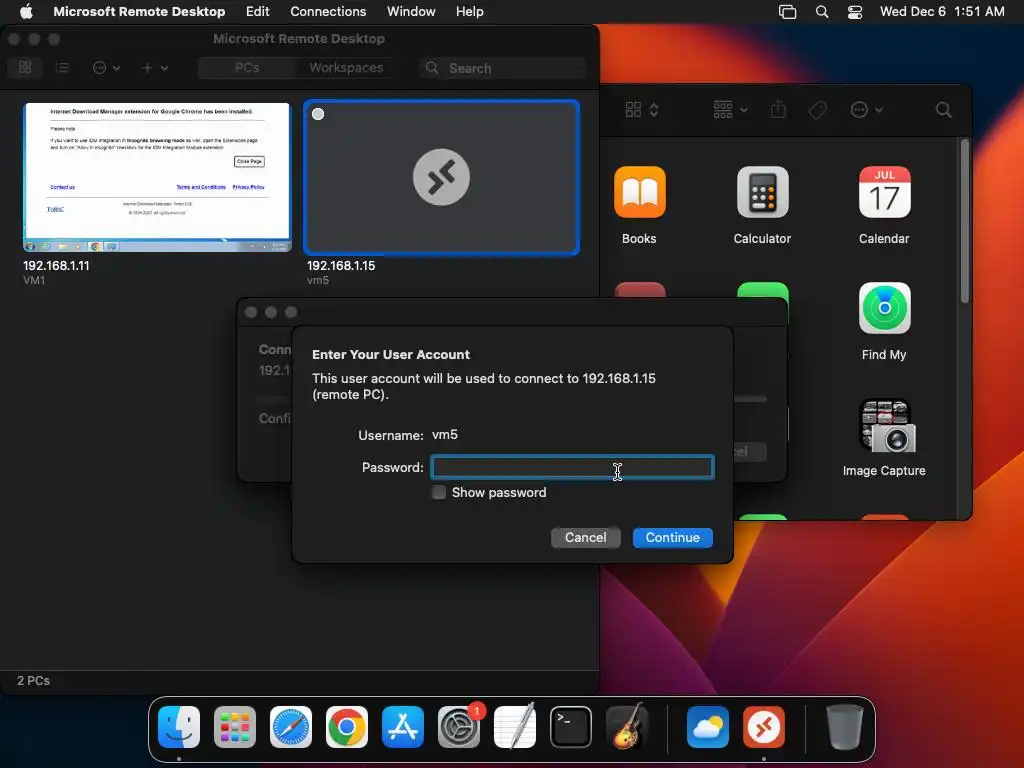Click the Finder share icon

[778, 110]
